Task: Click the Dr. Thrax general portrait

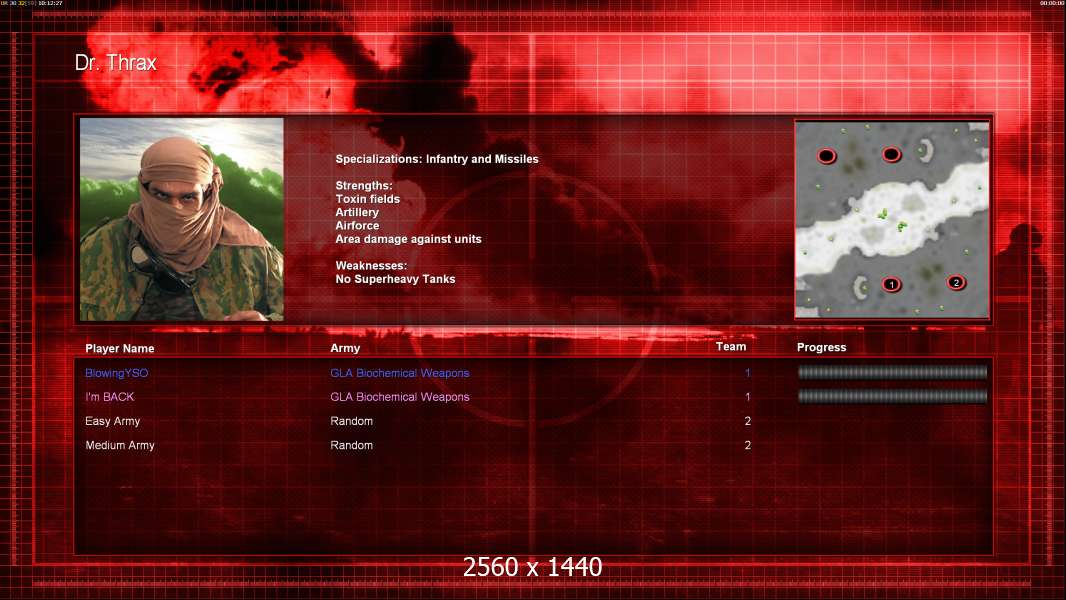Action: (182, 219)
